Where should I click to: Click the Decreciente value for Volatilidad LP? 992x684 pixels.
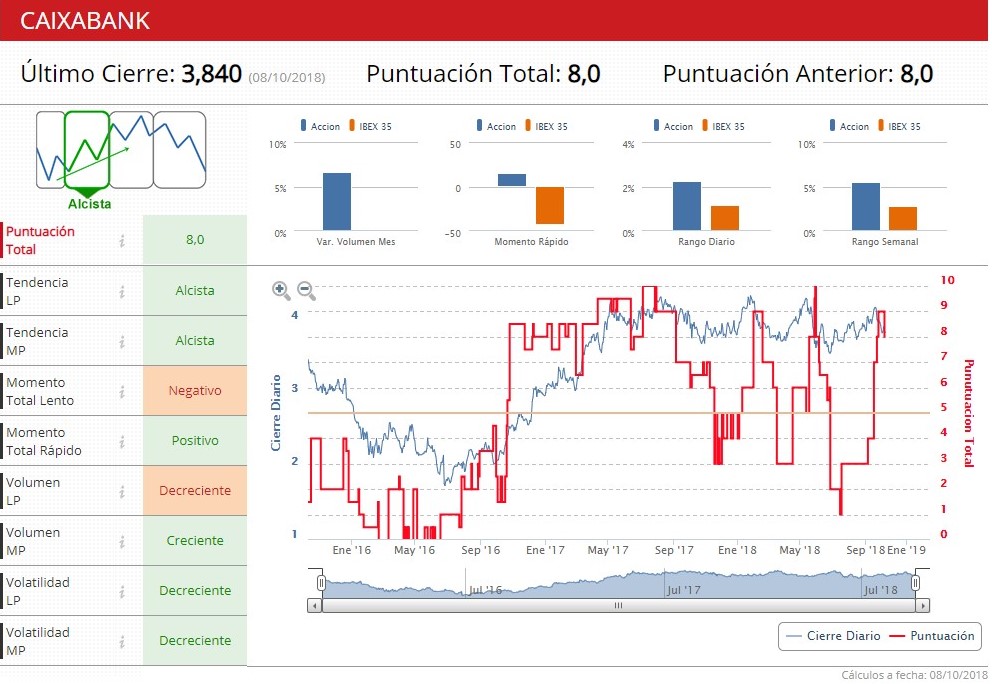click(x=195, y=590)
